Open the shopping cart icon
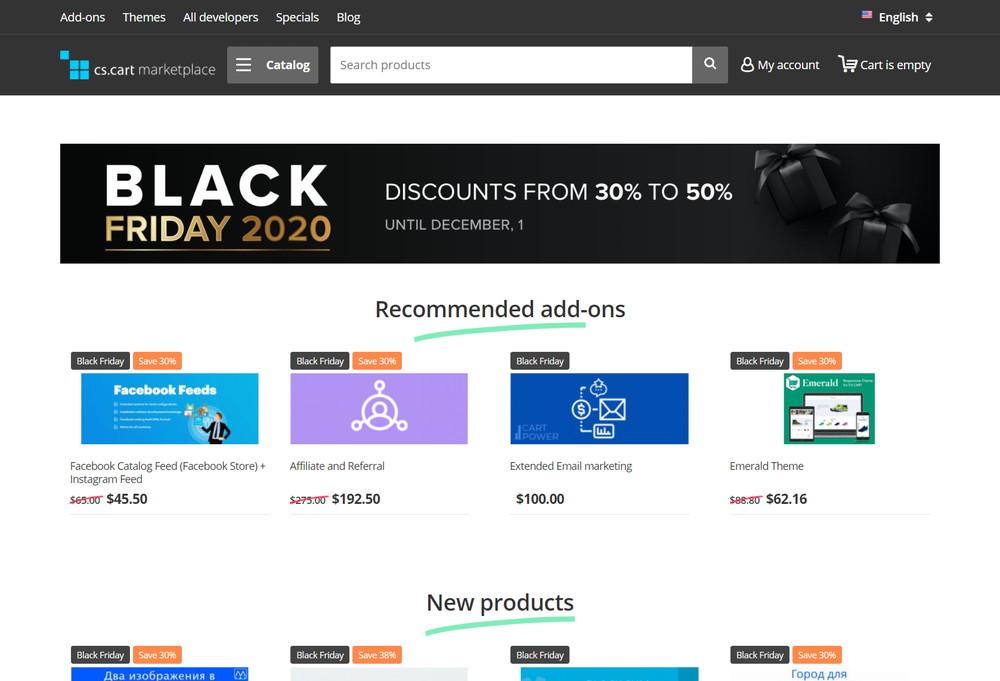 click(x=848, y=64)
